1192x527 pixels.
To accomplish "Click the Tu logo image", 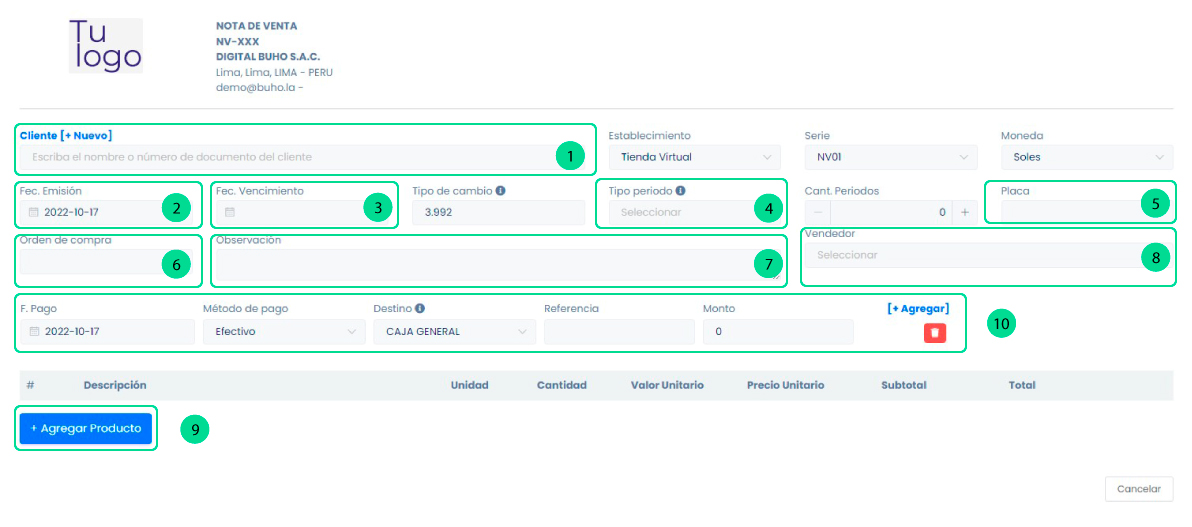I will (x=105, y=46).
